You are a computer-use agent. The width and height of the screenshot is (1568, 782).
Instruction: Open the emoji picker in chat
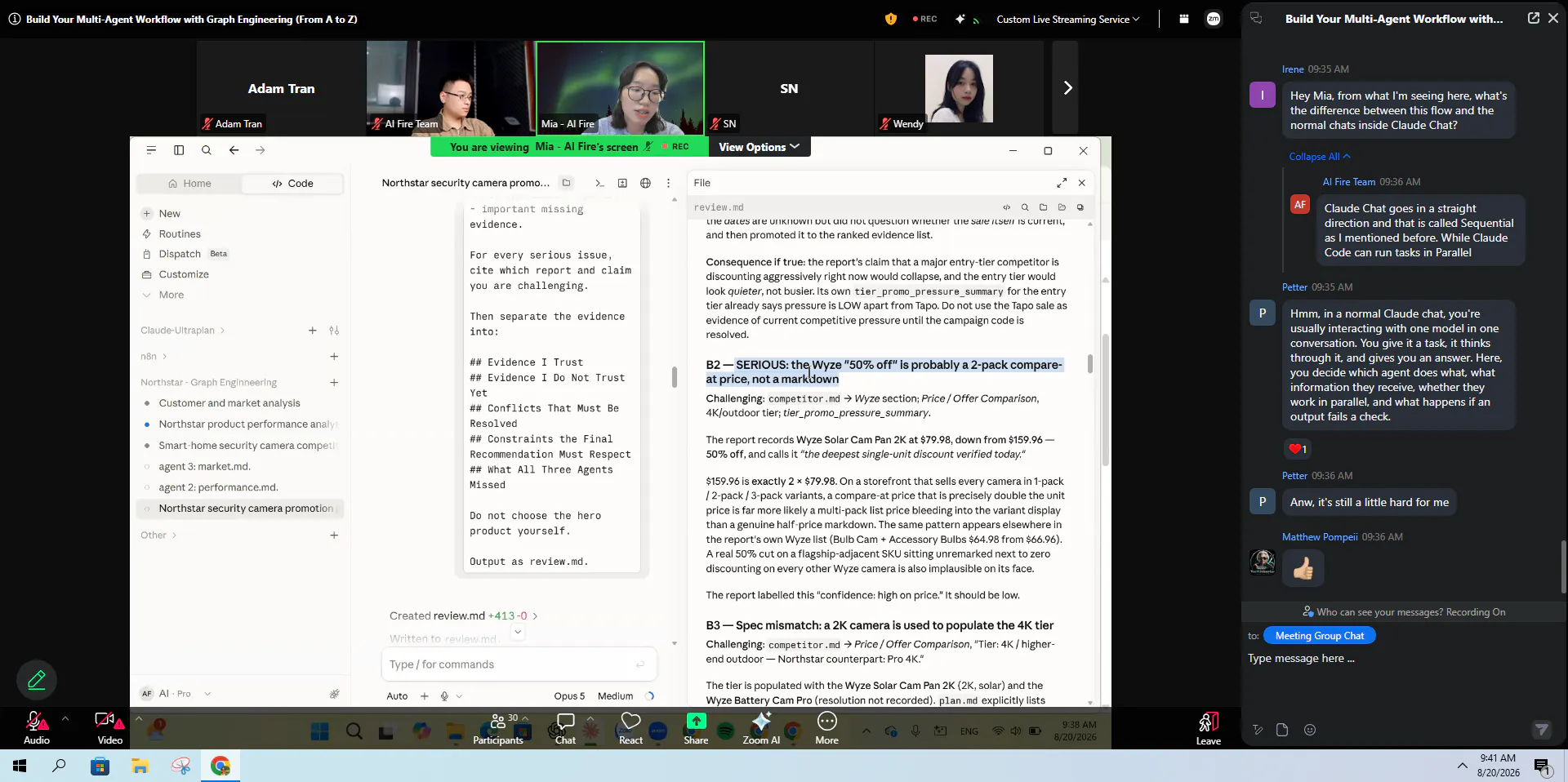[1310, 730]
